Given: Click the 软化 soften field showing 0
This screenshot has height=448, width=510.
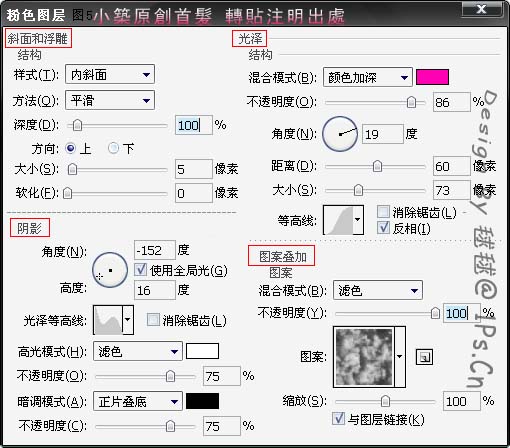Looking at the screenshot, I should point(194,193).
